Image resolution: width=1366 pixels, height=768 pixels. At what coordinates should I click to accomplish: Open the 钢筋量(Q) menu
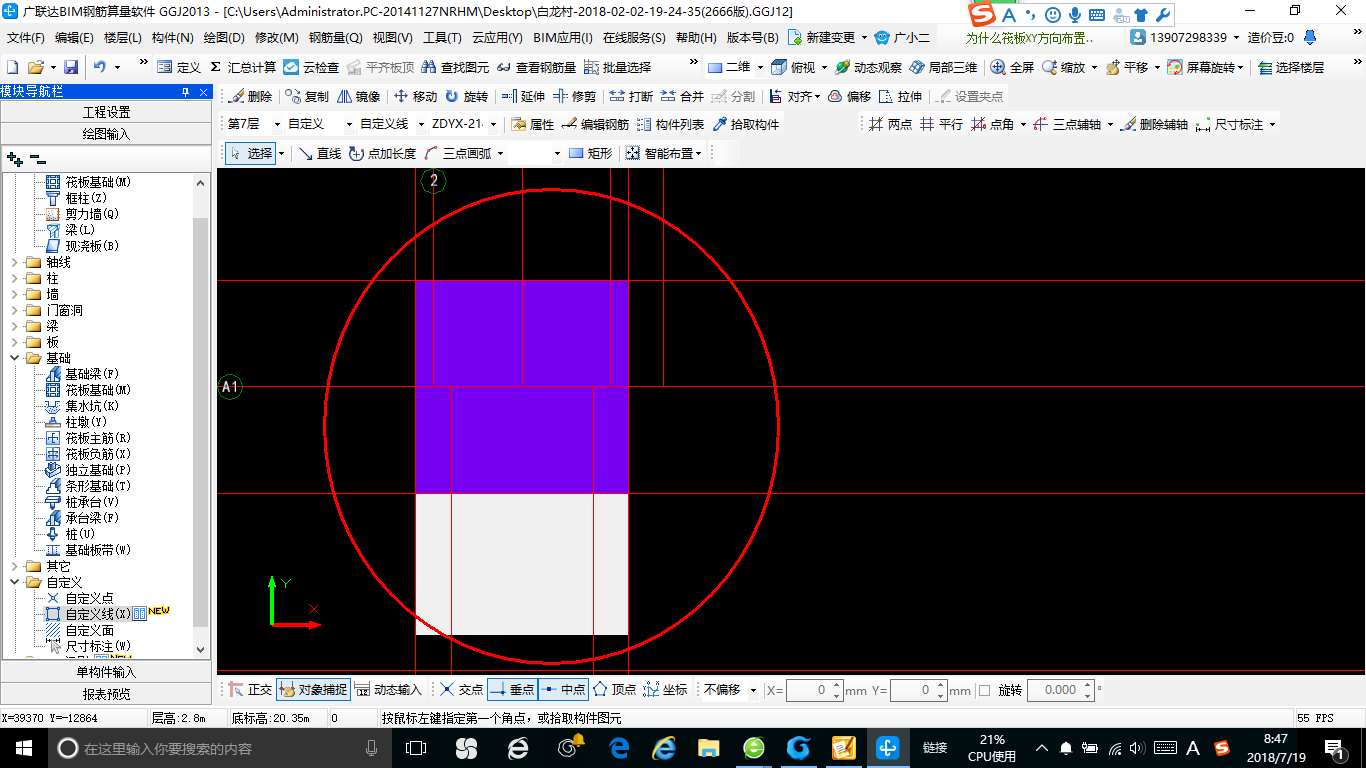tap(335, 37)
